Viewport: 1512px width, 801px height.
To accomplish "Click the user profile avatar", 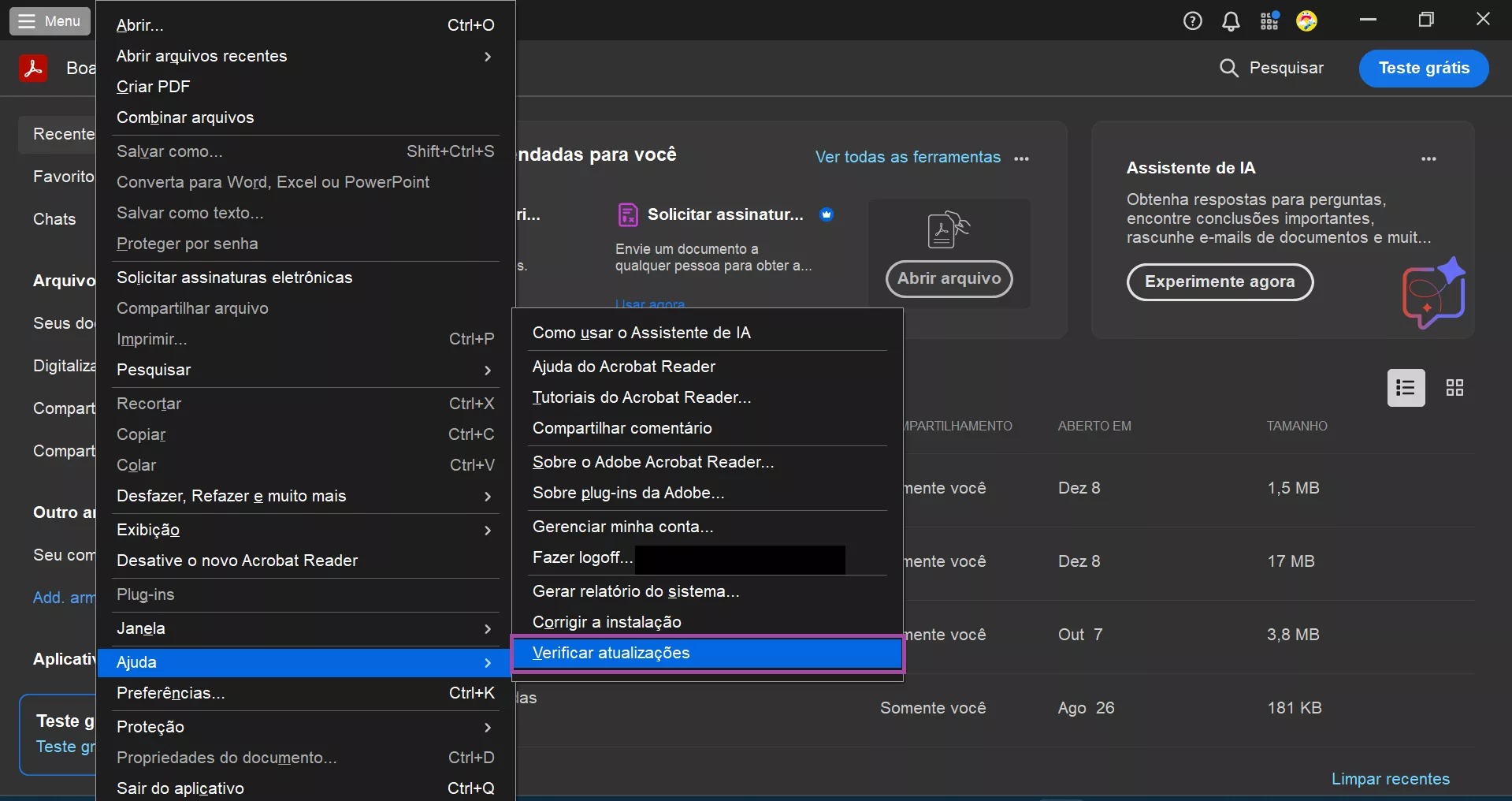I will [x=1306, y=21].
